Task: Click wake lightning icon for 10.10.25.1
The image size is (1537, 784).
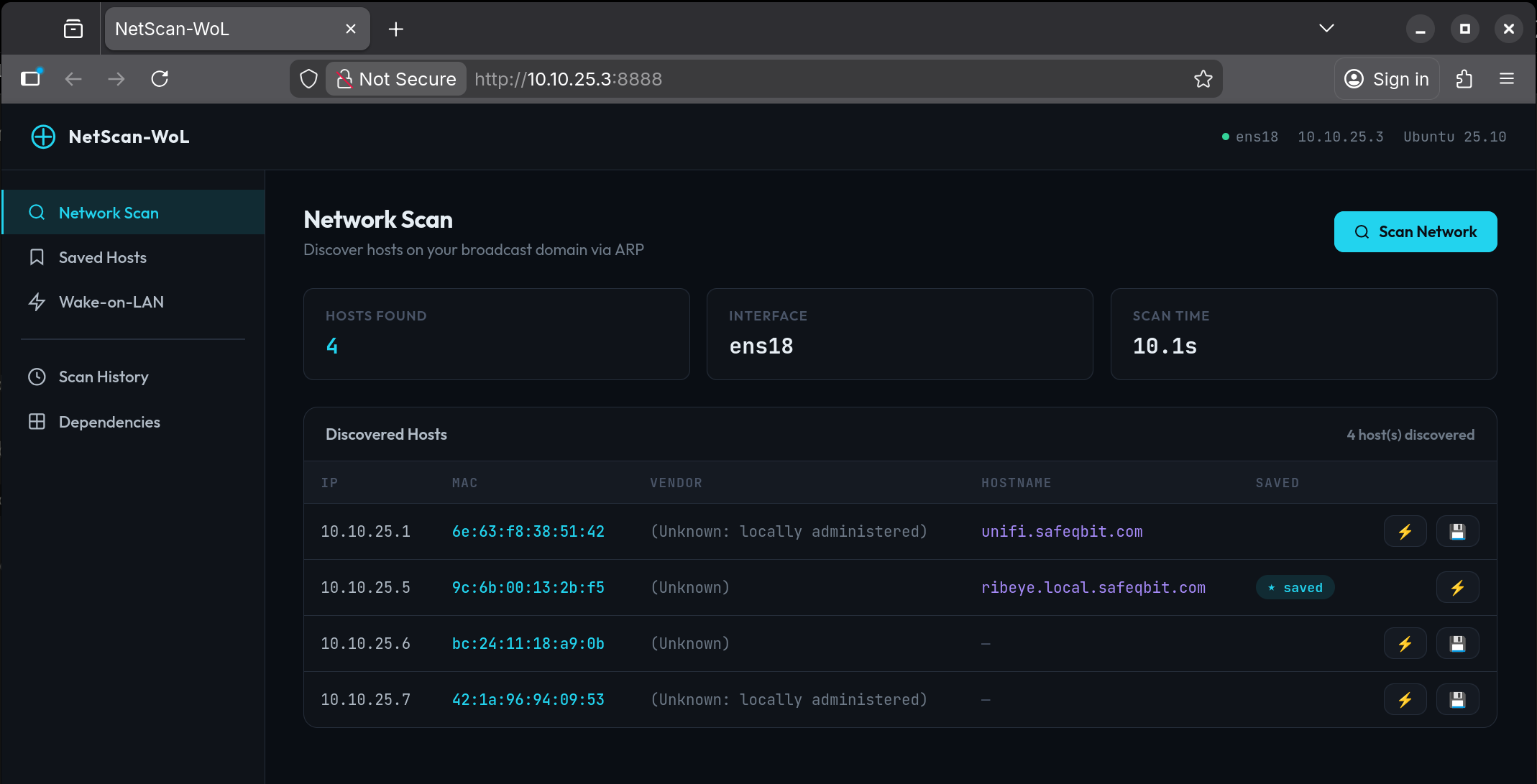Action: 1405,532
